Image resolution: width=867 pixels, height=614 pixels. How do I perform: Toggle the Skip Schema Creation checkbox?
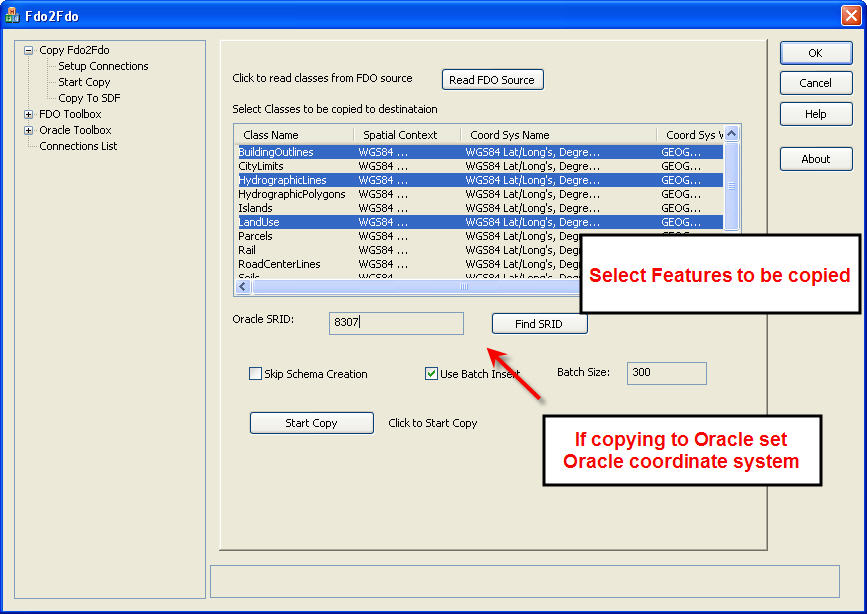255,374
